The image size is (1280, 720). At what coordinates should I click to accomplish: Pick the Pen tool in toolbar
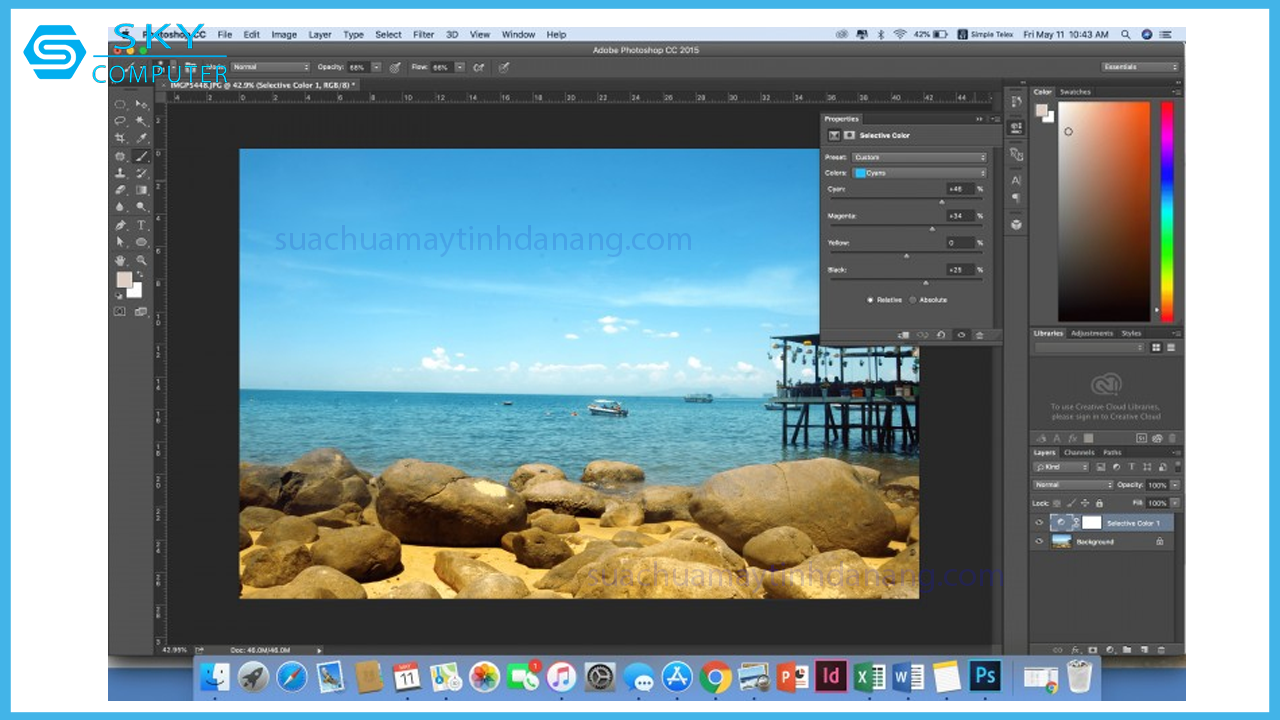pos(120,225)
